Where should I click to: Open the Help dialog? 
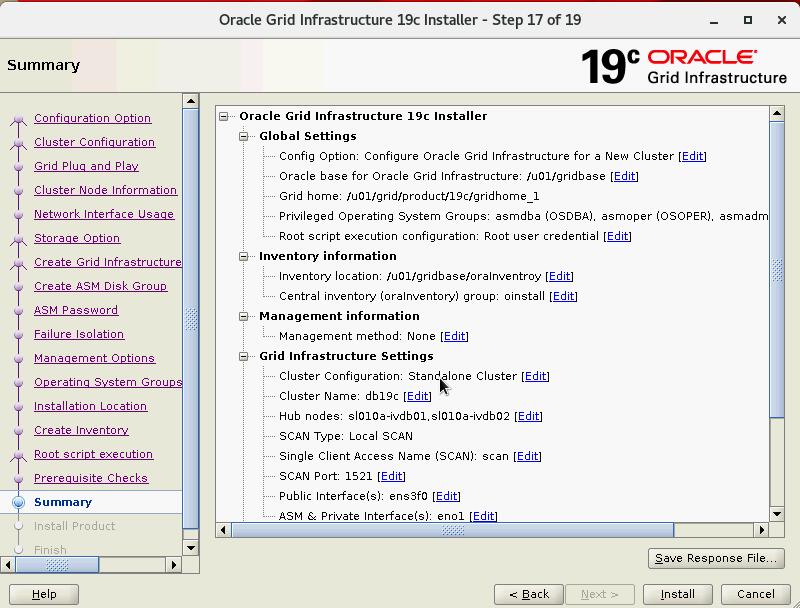(44, 594)
